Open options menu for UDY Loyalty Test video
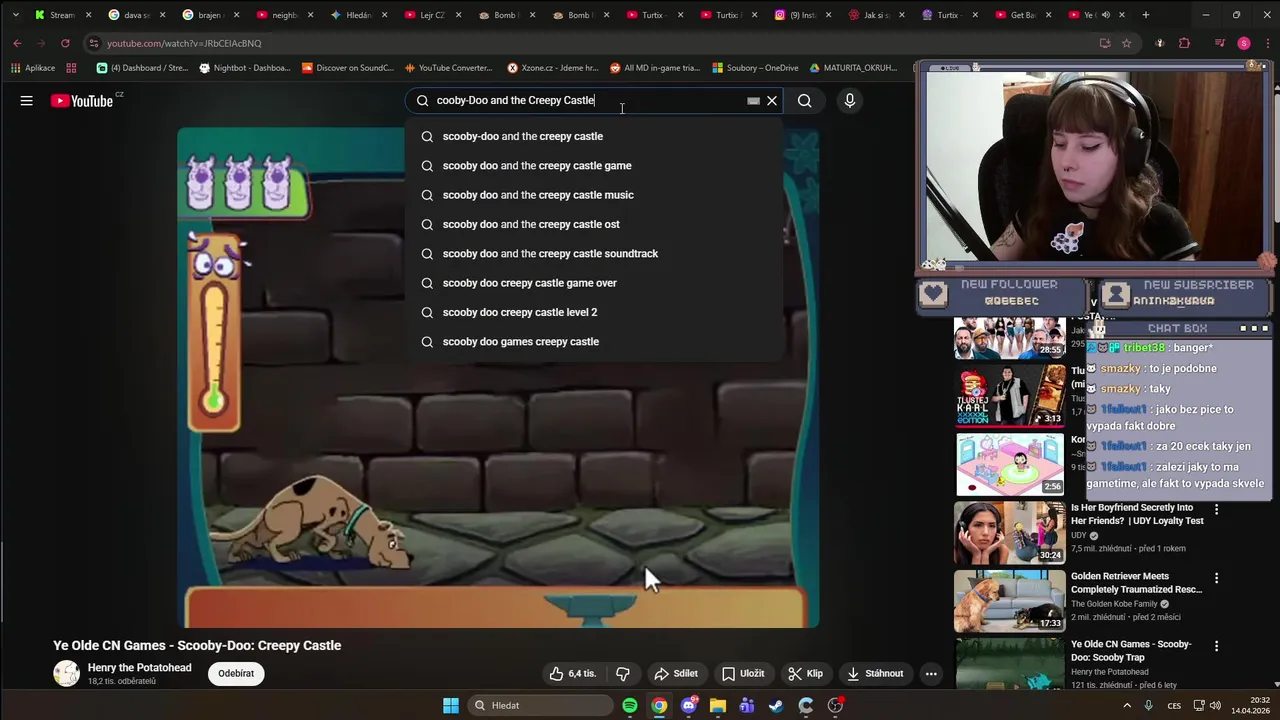This screenshot has width=1280, height=720. [x=1216, y=510]
